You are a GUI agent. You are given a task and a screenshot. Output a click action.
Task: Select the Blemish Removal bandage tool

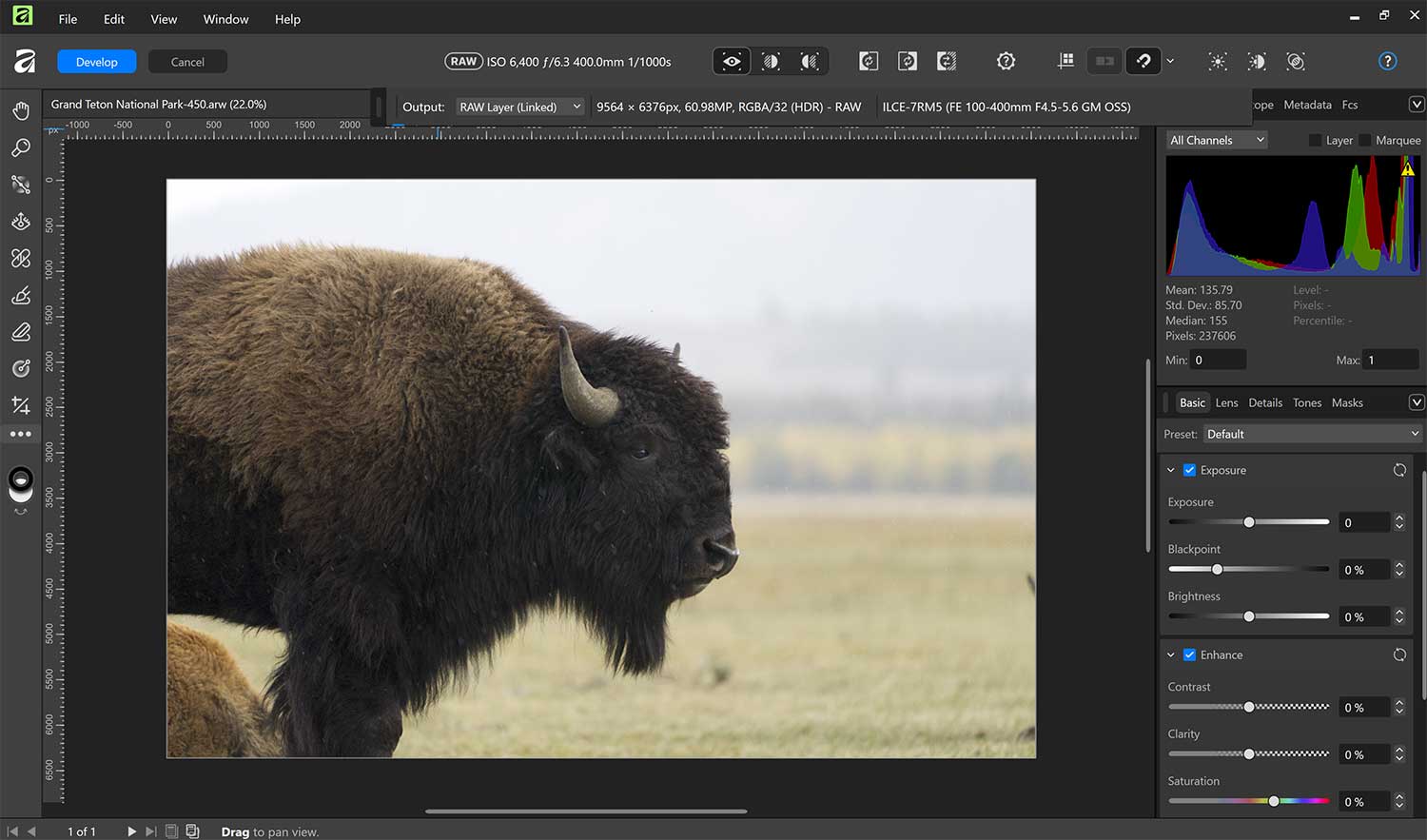pyautogui.click(x=21, y=259)
